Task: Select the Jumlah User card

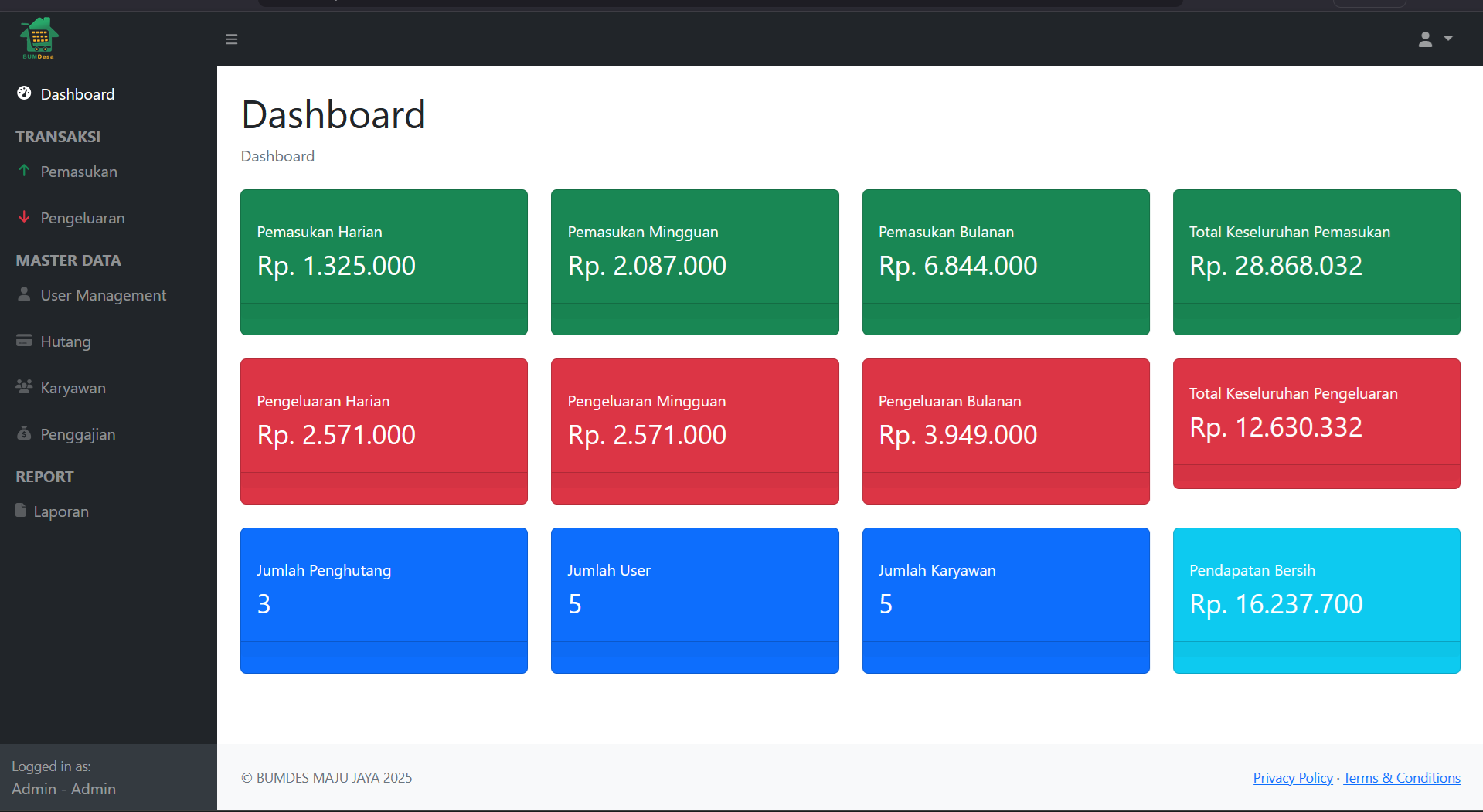Action: (x=695, y=600)
